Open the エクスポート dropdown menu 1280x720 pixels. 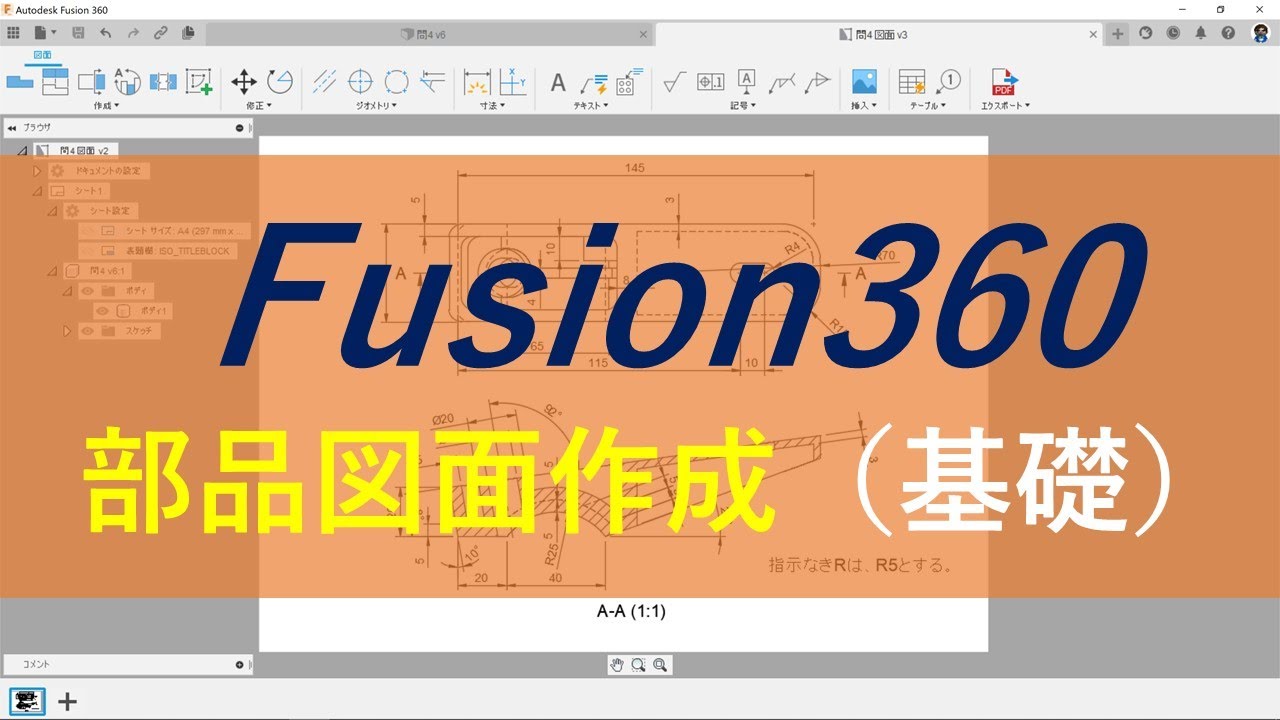pos(1004,105)
